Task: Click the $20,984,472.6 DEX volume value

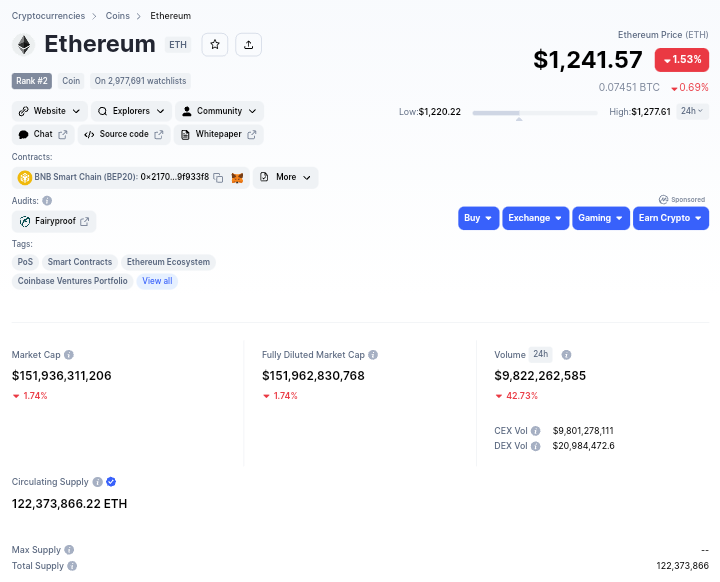Action: (583, 446)
